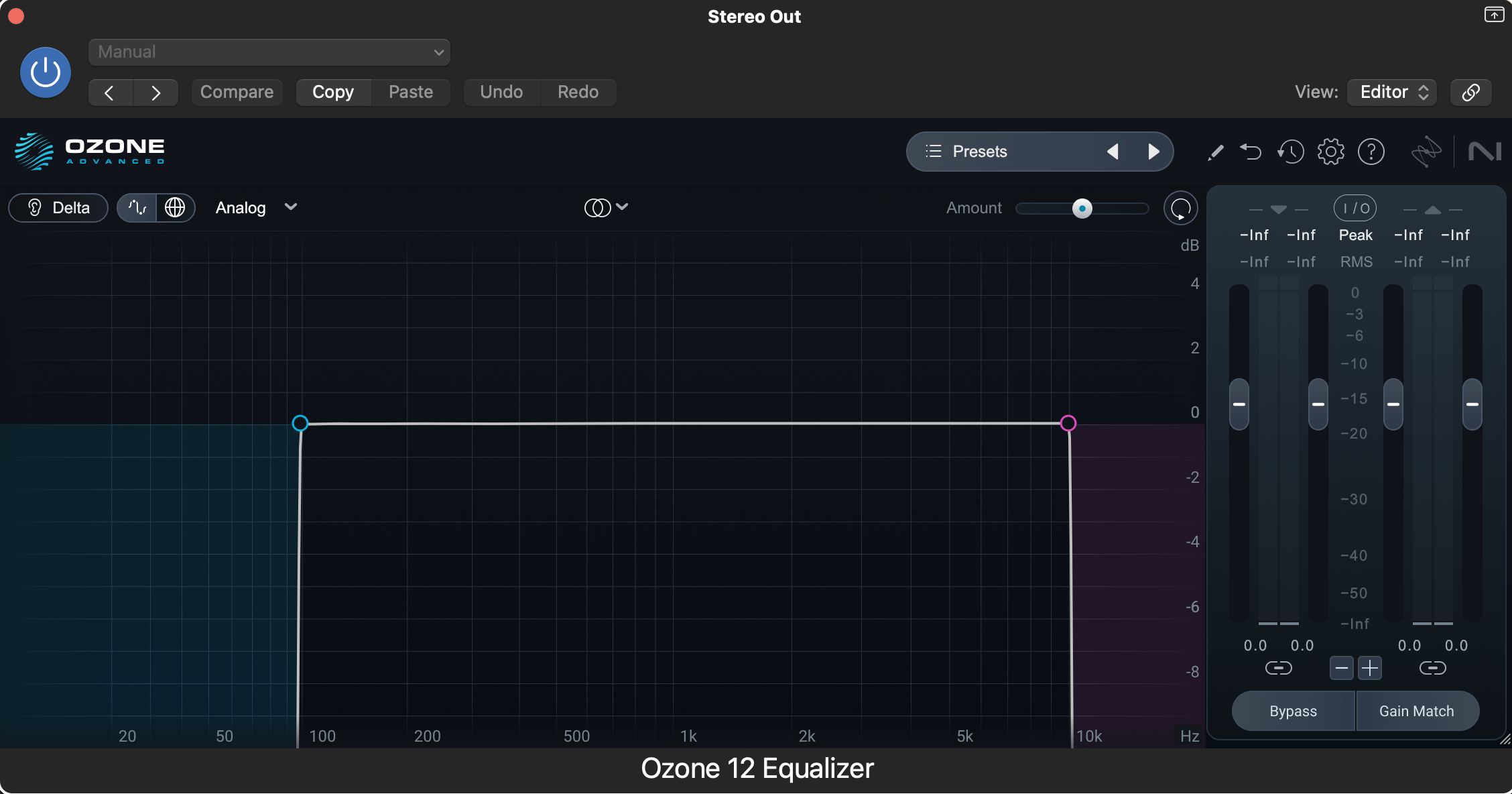This screenshot has height=794, width=1512.
Task: Click the right output gain value 0.0
Action: [x=1456, y=645]
